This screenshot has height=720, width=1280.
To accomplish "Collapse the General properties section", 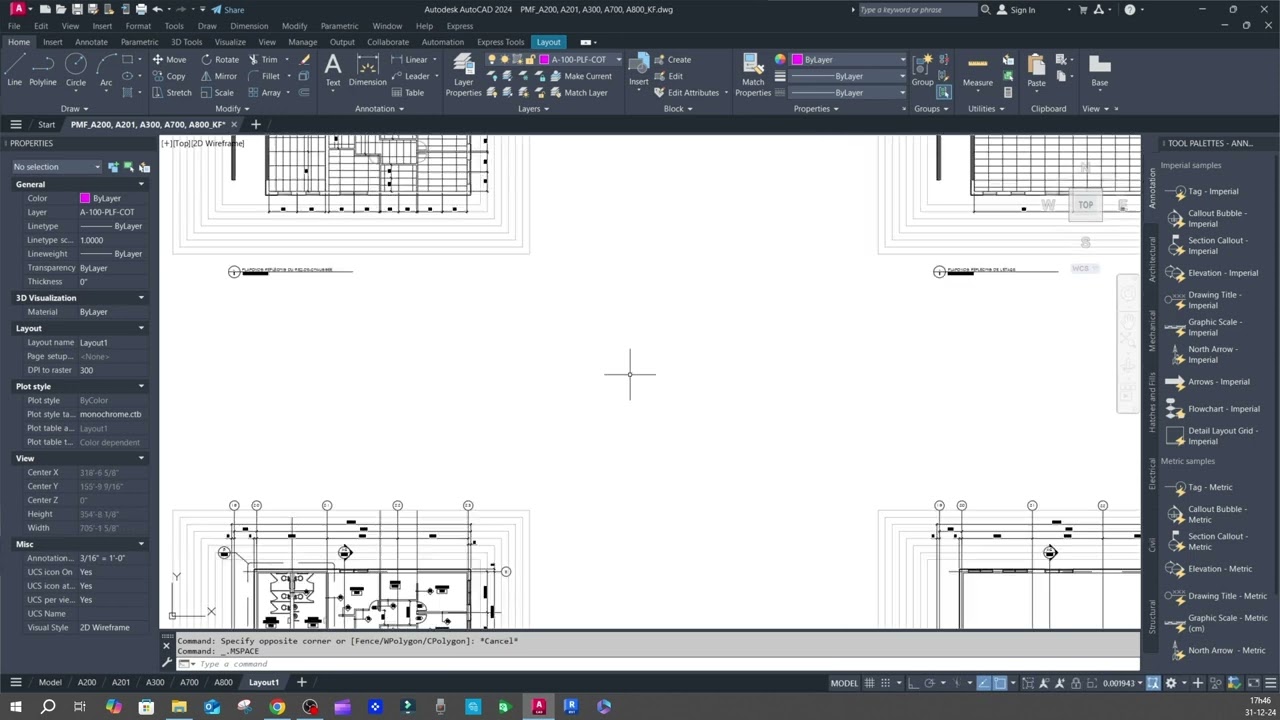I will [141, 184].
